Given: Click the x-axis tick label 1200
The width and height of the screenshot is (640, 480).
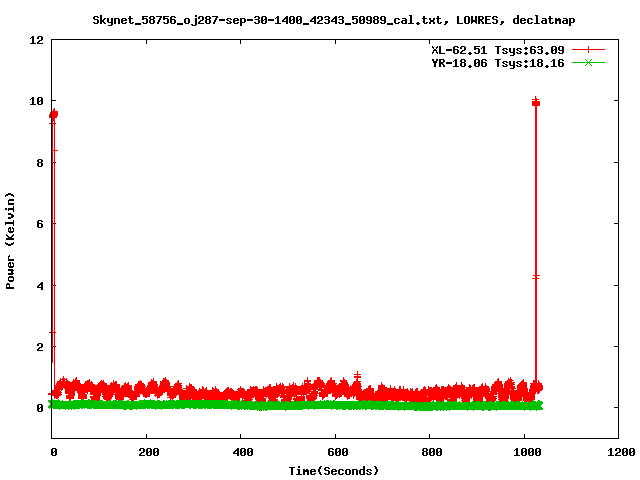Looking at the screenshot, I should [x=621, y=452].
